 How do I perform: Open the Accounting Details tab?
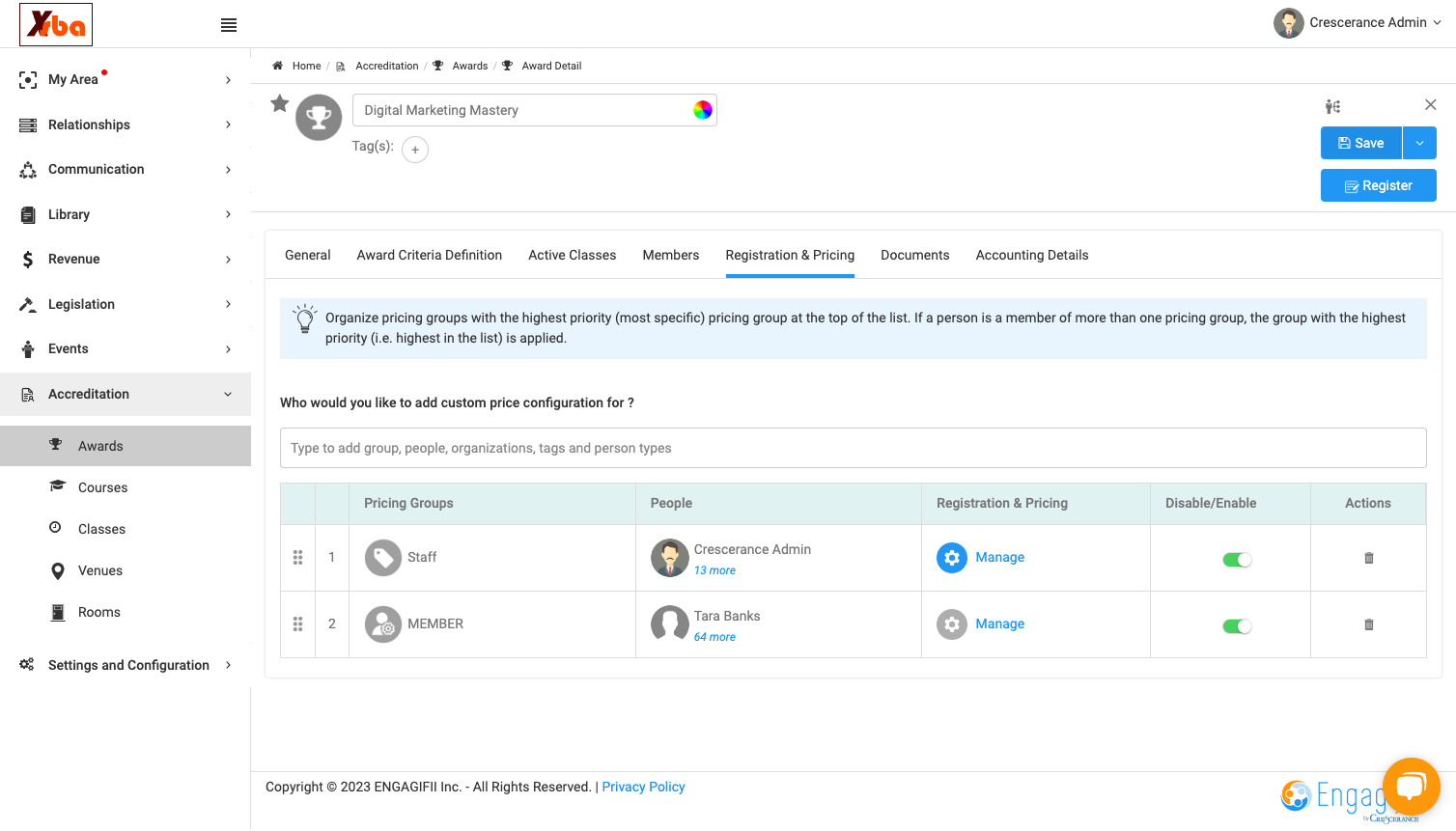[x=1032, y=255]
